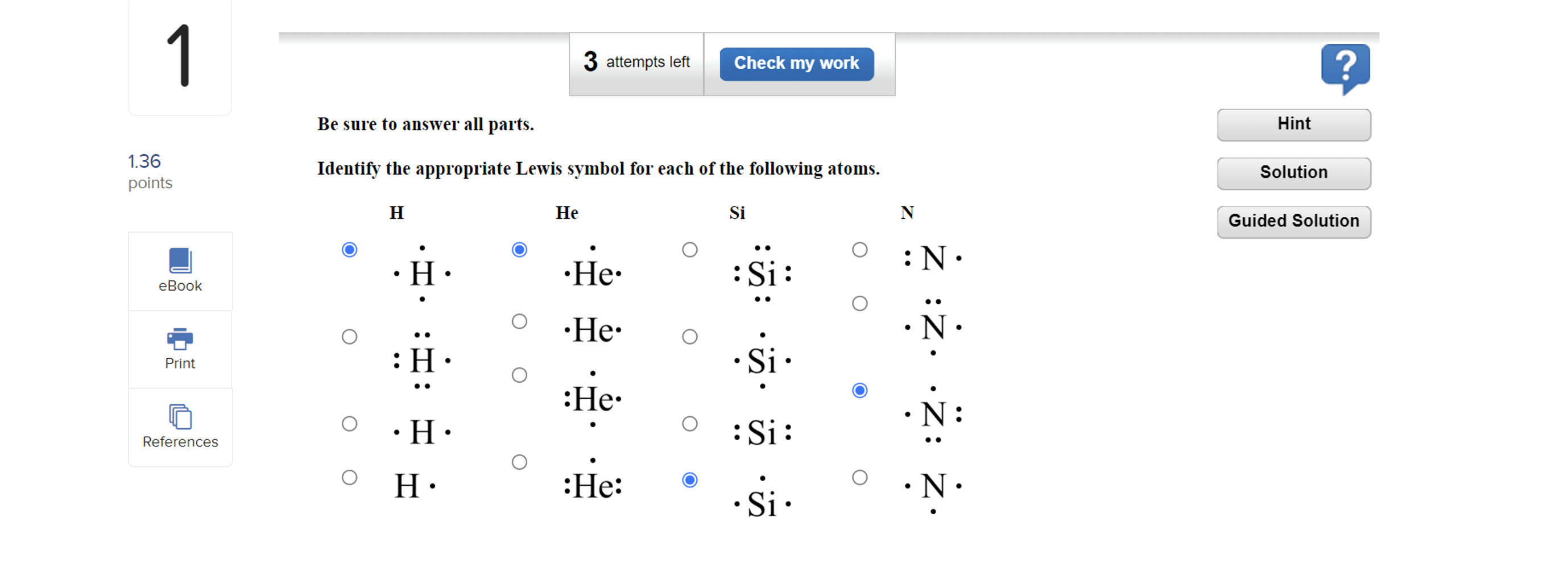The height and width of the screenshot is (567, 1568).
Task: Select the last N option in the column
Action: (859, 478)
